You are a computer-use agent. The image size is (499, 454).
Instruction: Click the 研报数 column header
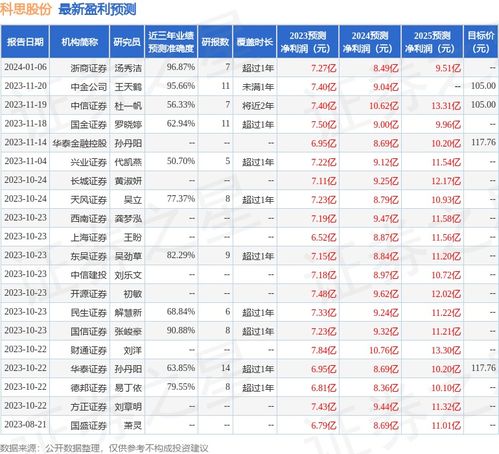[x=215, y=42]
